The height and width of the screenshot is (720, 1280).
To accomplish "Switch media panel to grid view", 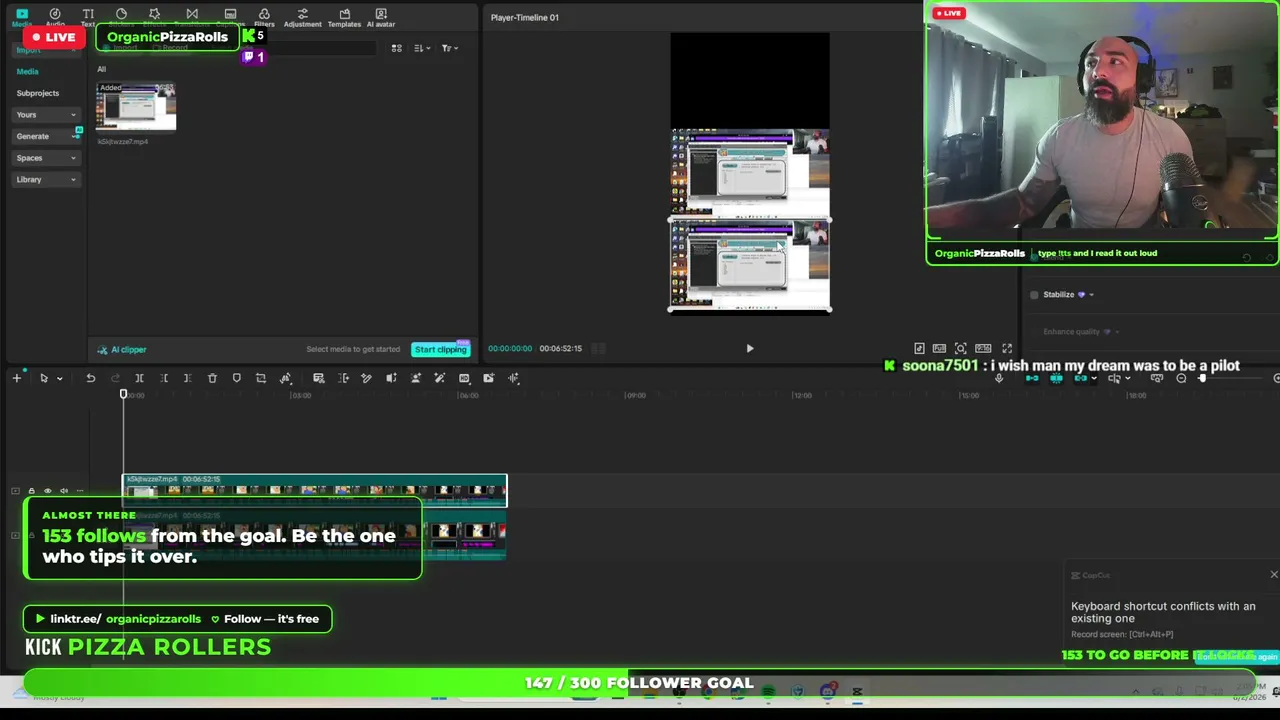I will click(x=397, y=48).
